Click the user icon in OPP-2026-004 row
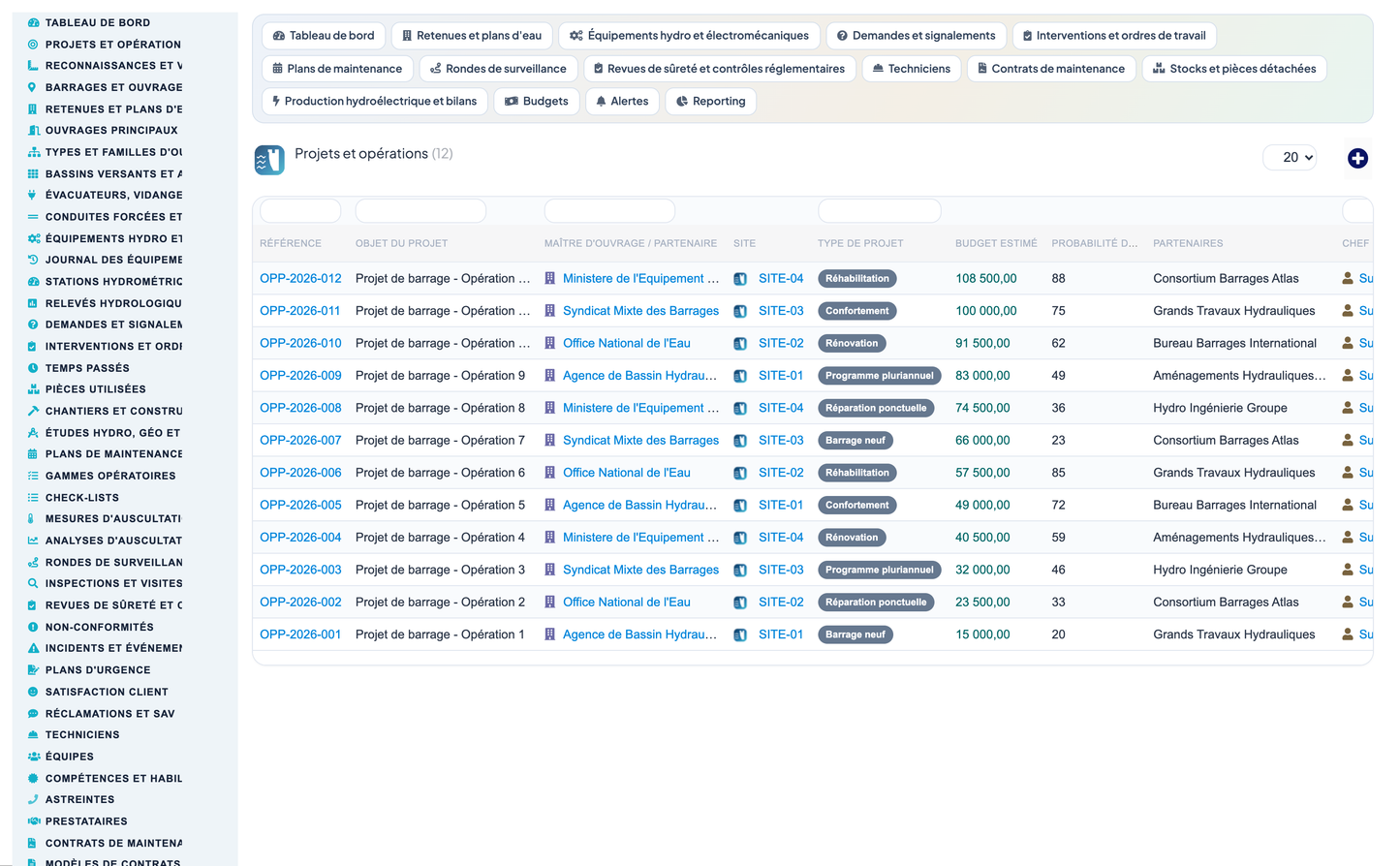Screen dimensions: 1400x866 [1348, 538]
